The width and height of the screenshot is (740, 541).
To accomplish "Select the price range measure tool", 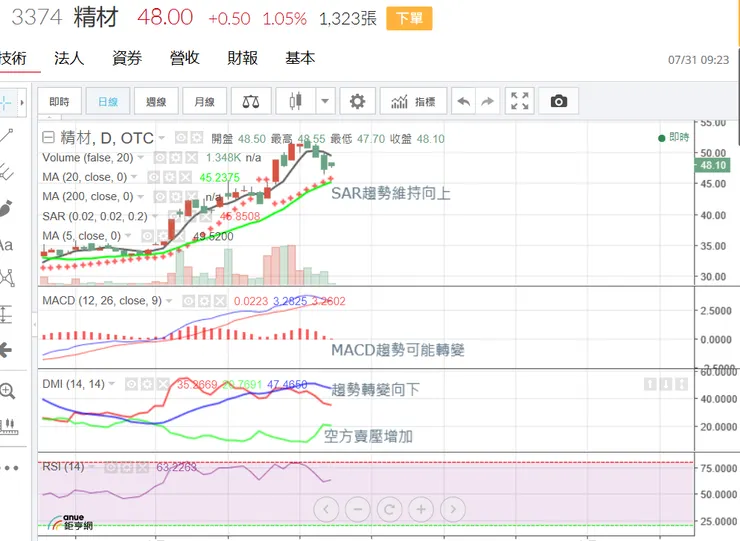I will [x=6, y=314].
